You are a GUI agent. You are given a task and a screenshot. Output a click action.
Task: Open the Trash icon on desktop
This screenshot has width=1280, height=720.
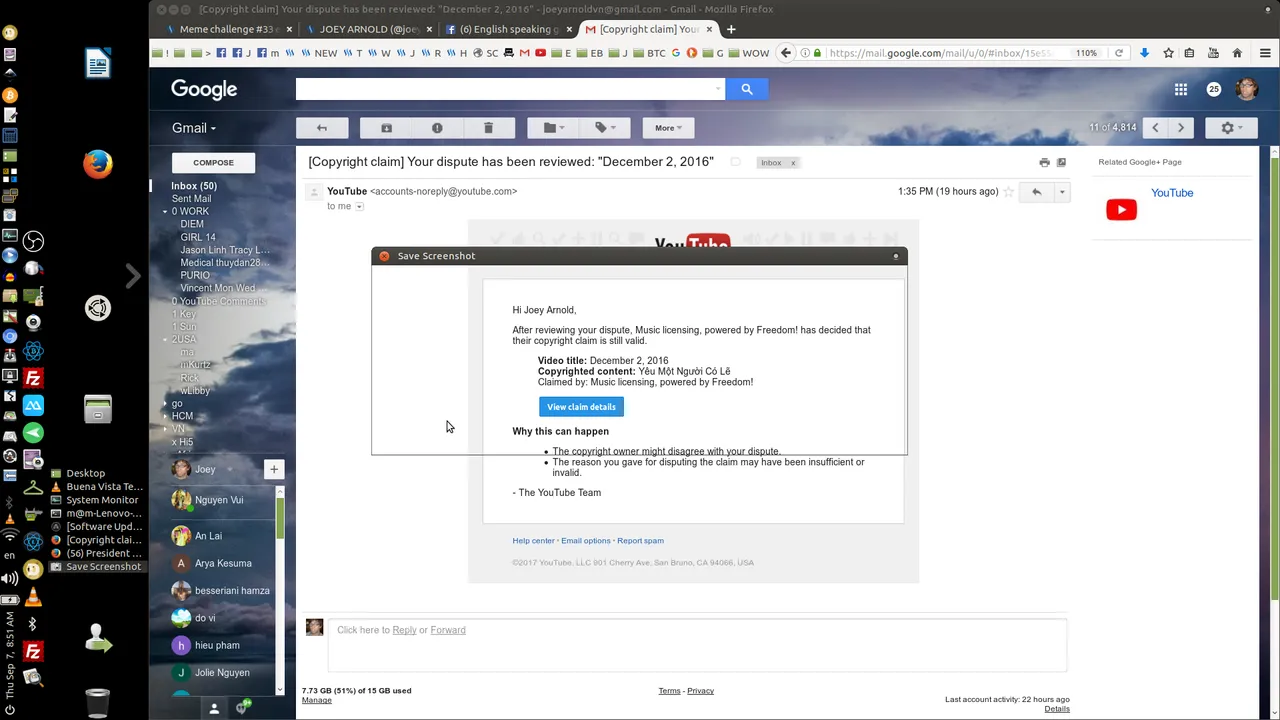[x=97, y=702]
